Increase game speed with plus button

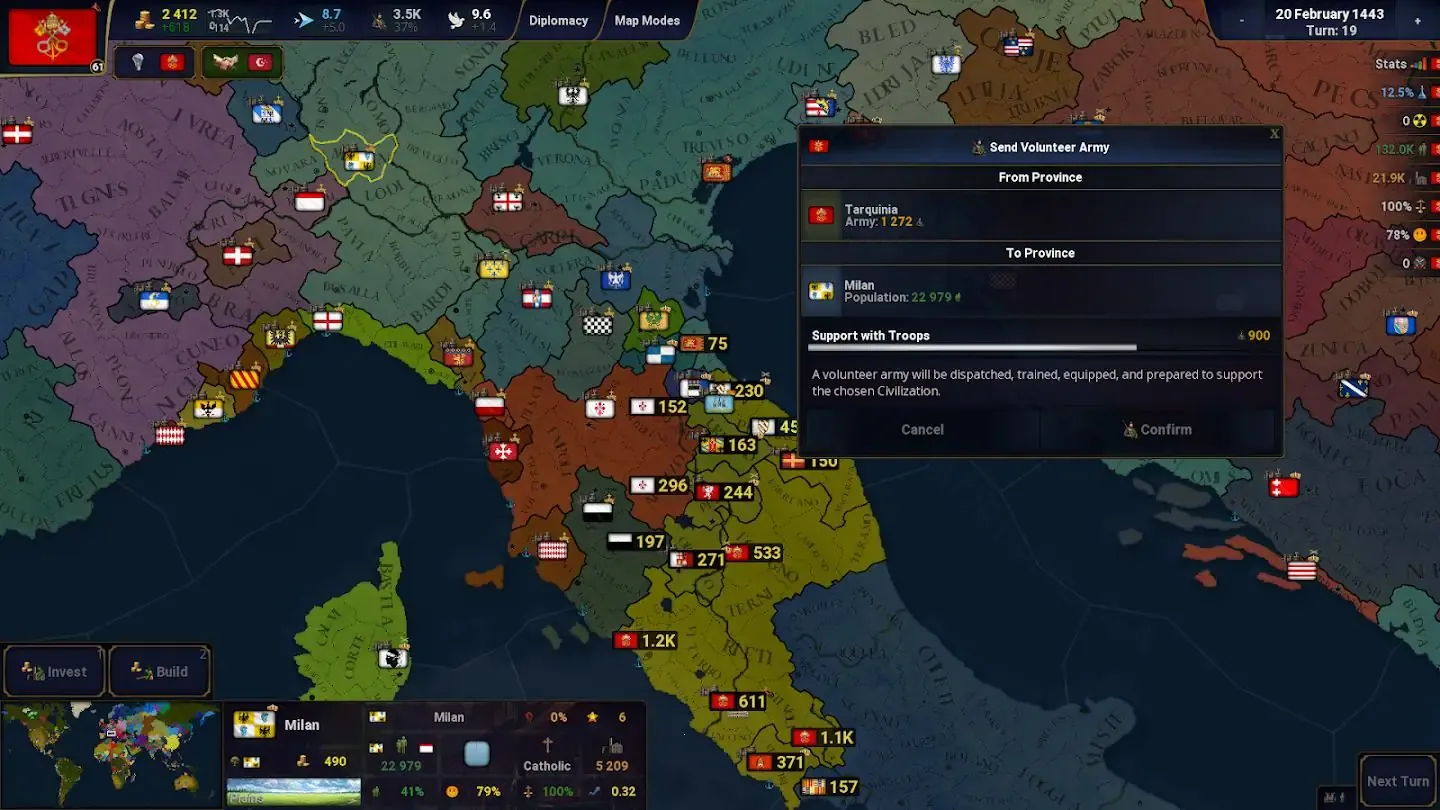click(1417, 21)
